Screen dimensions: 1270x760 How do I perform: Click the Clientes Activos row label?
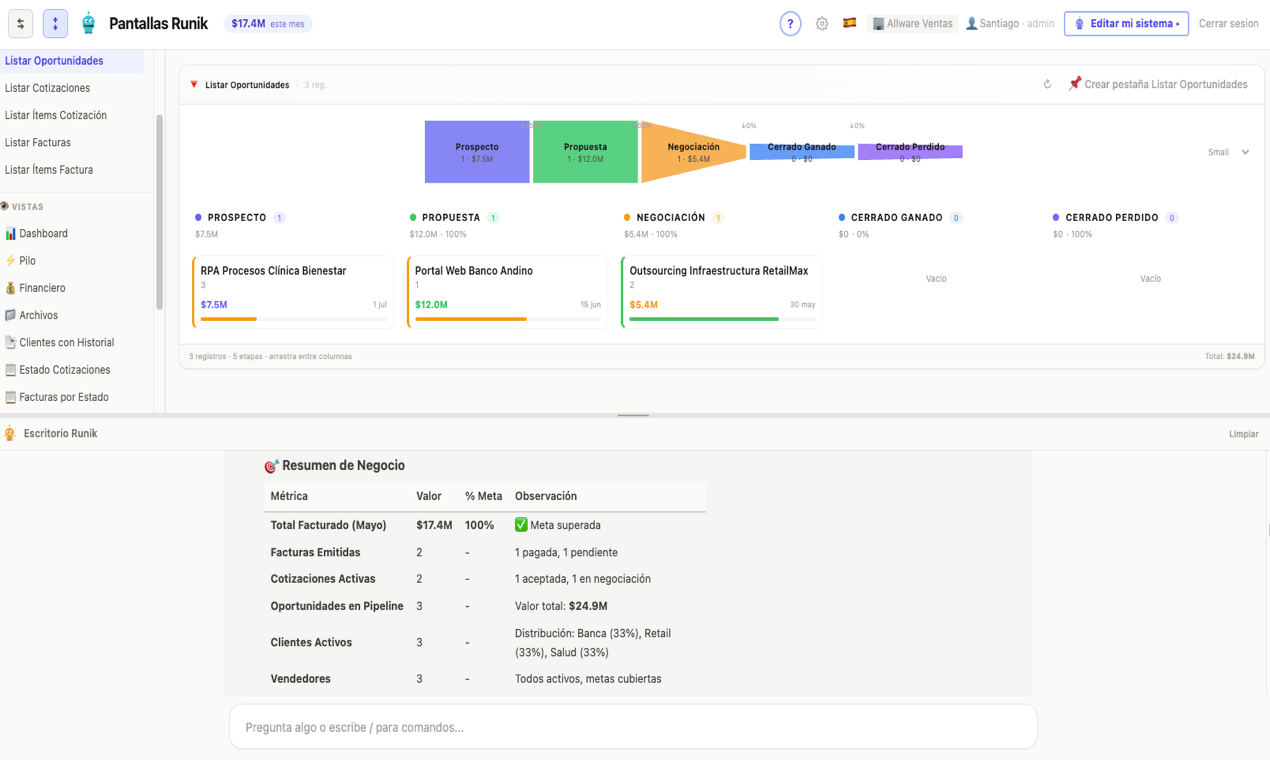click(311, 643)
